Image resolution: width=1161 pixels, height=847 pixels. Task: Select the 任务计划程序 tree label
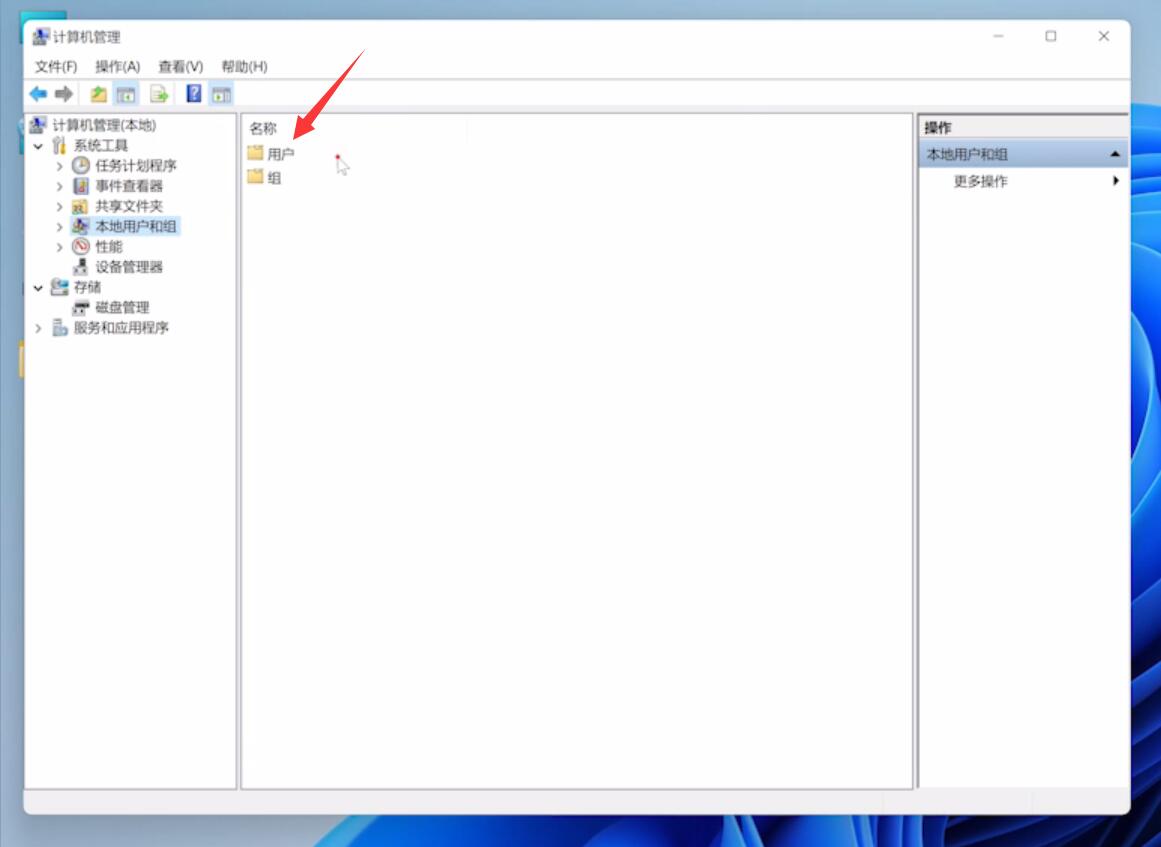click(x=136, y=165)
